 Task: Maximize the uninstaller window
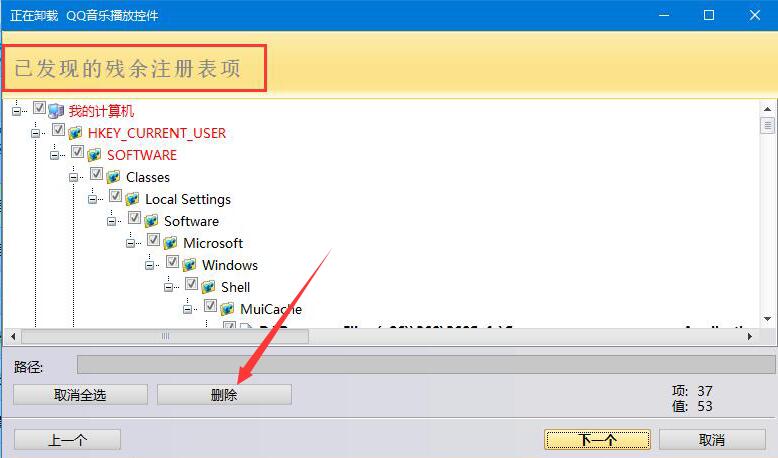point(709,15)
